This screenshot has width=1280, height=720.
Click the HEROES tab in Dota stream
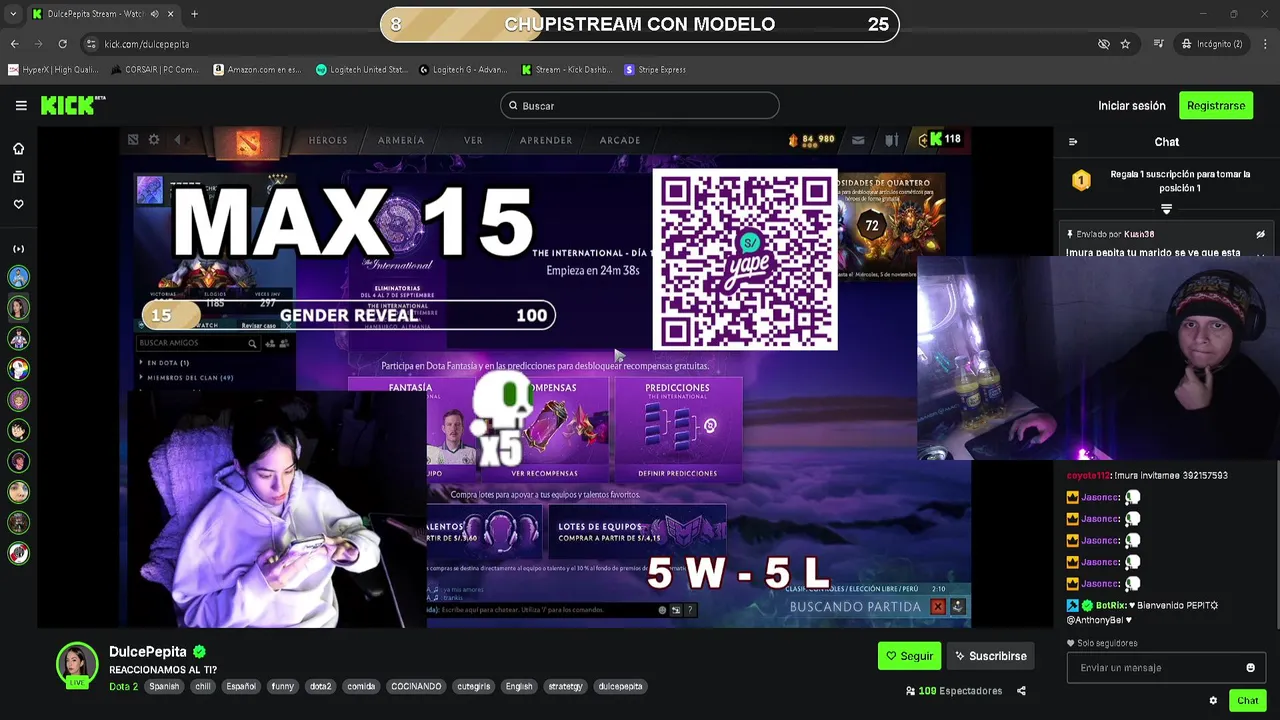click(x=328, y=140)
